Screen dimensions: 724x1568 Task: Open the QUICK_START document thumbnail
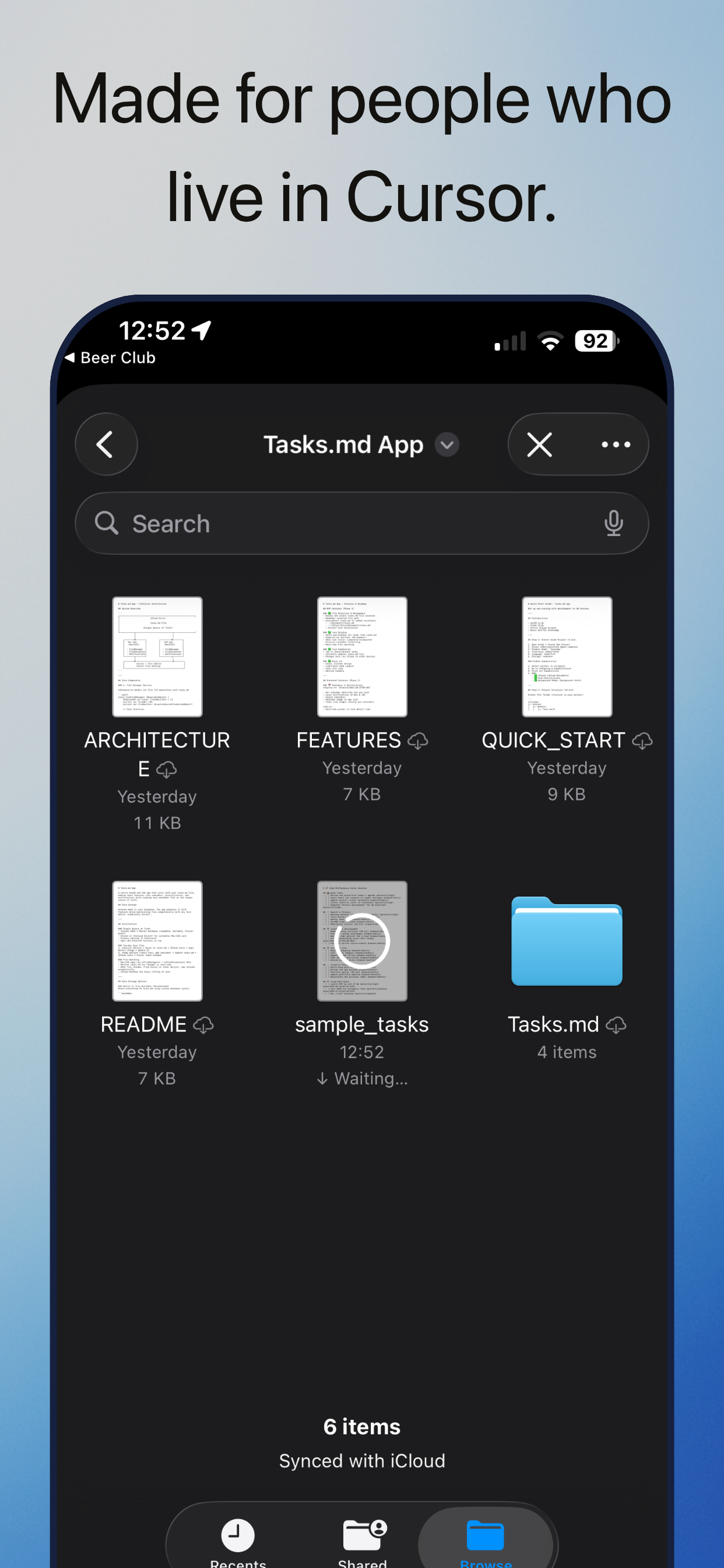(567, 657)
